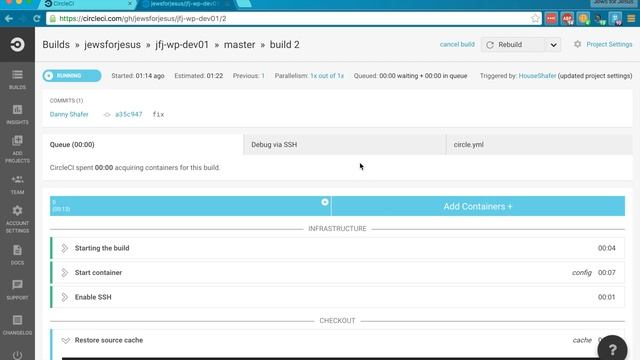Click the commit hash icon beside a35c947
This screenshot has width=640, height=360.
click(107, 115)
